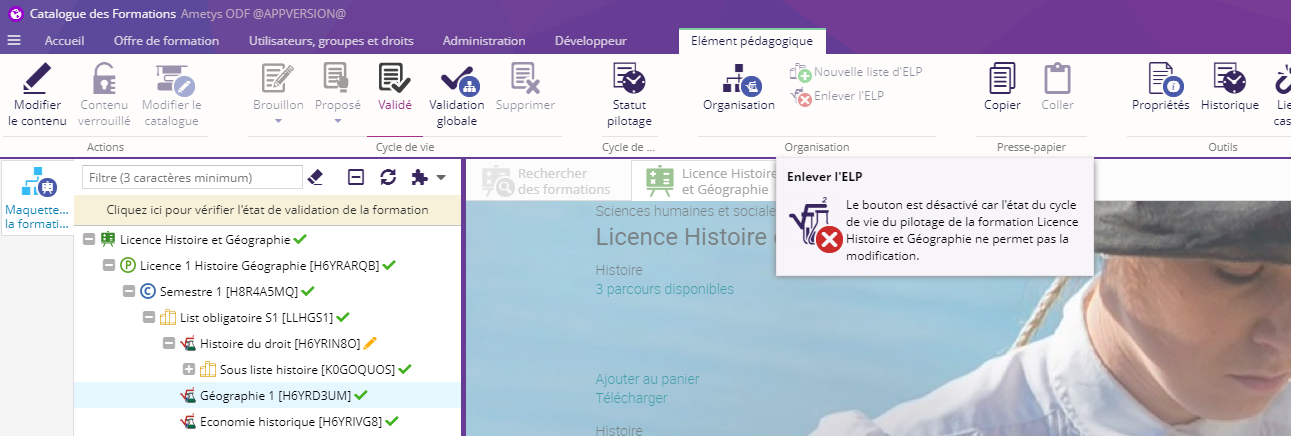Open the Historique tool
This screenshot has width=1291, height=436.
click(1229, 79)
